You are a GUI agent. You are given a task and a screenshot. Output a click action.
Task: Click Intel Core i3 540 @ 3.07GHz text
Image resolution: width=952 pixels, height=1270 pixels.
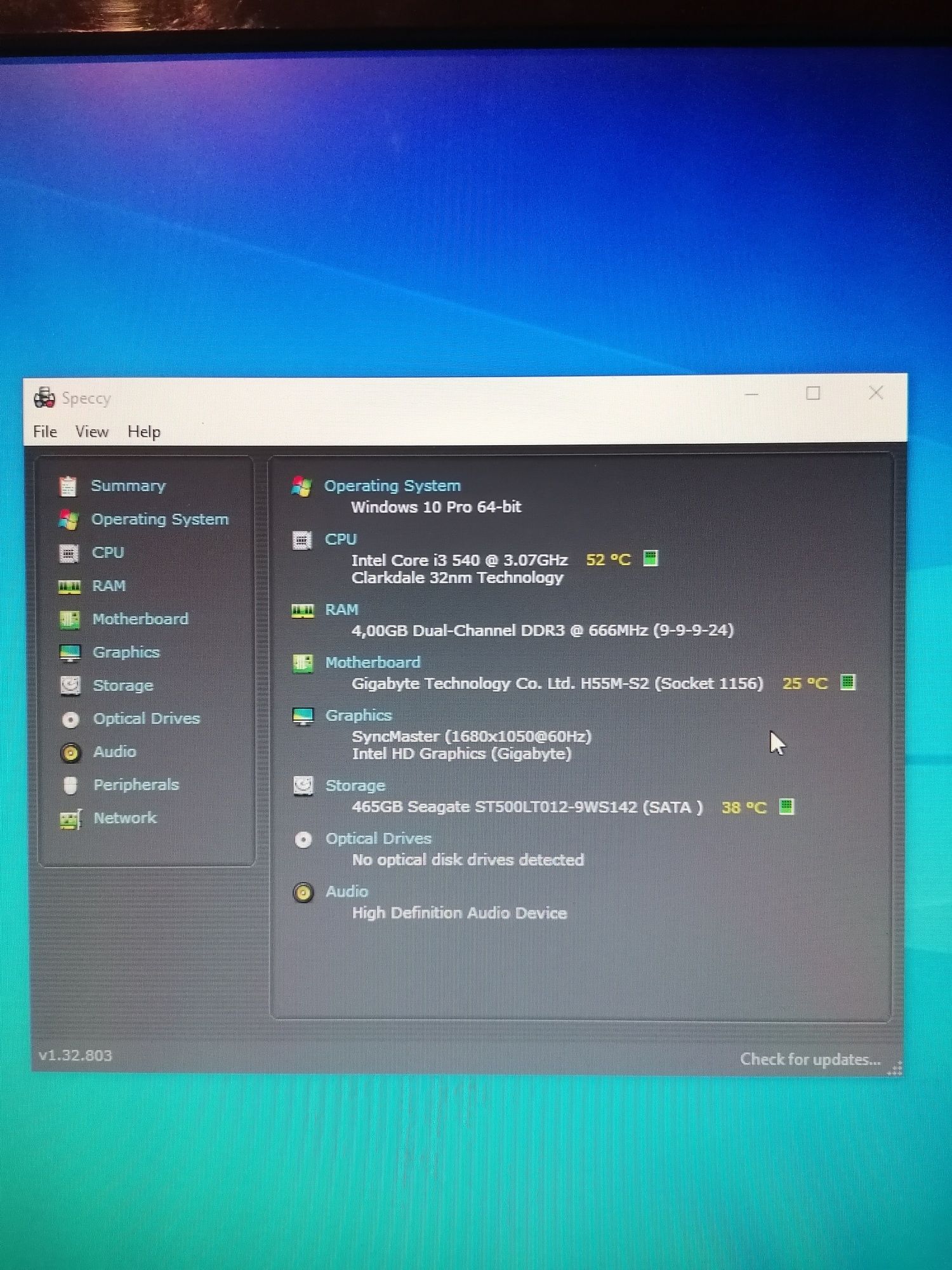pyautogui.click(x=459, y=560)
